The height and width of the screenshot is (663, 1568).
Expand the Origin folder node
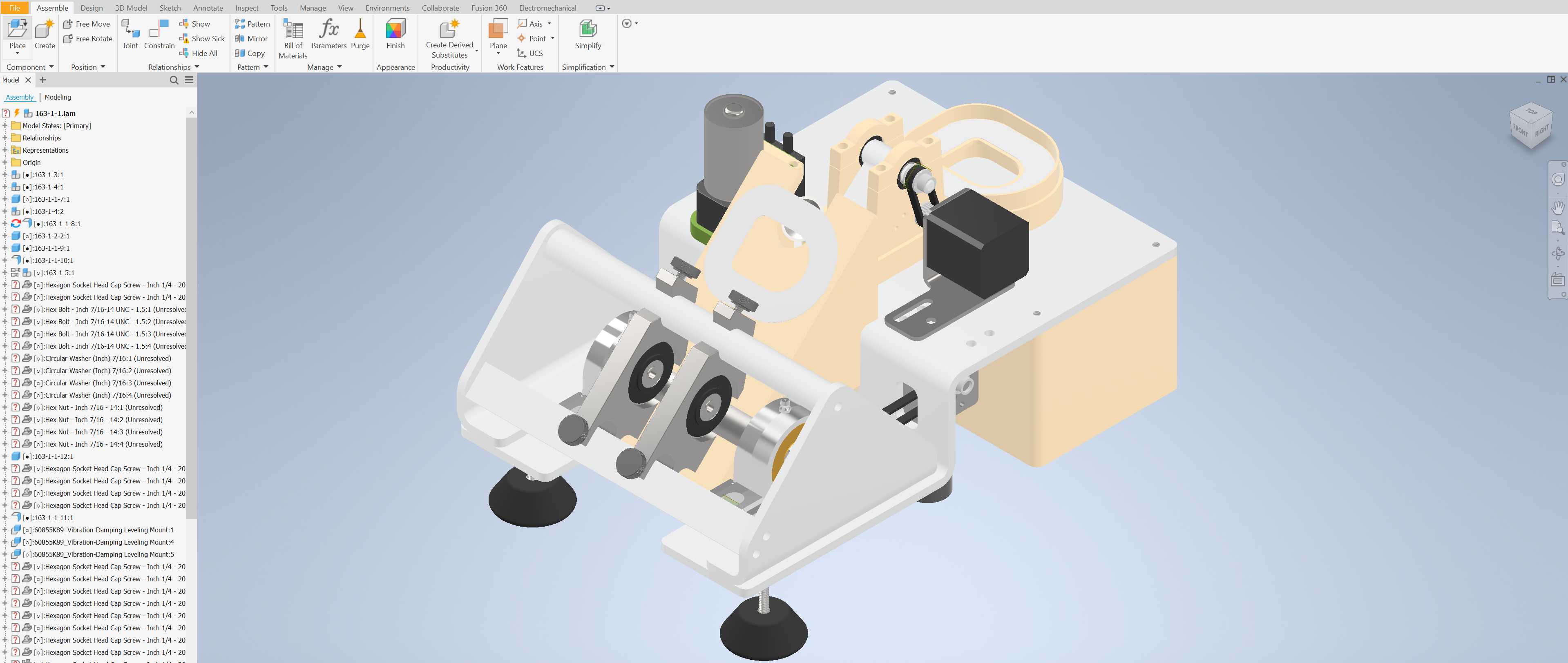pos(5,162)
